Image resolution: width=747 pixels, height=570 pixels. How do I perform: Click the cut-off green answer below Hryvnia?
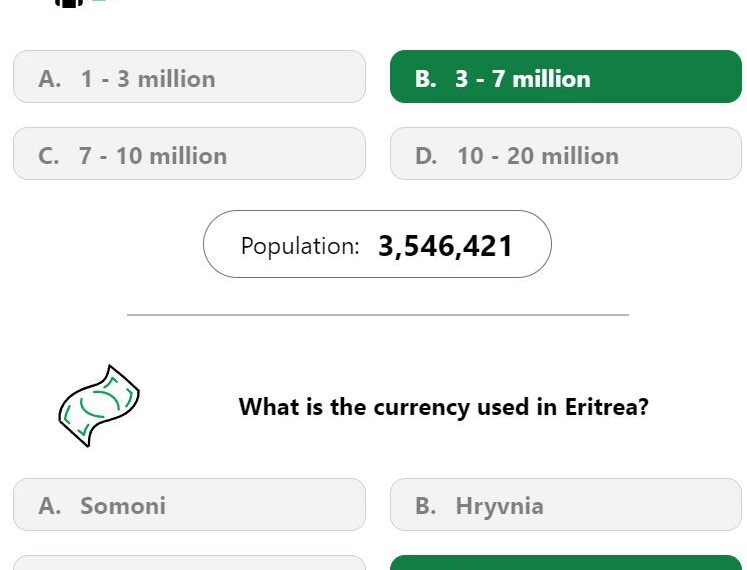(565, 563)
